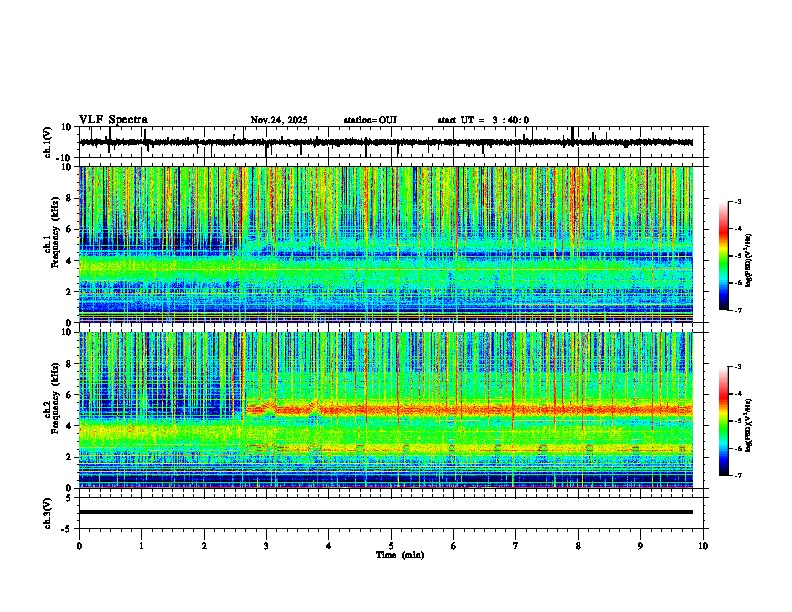
Task: Click the "0" tick on the time axis
Action: 79,546
